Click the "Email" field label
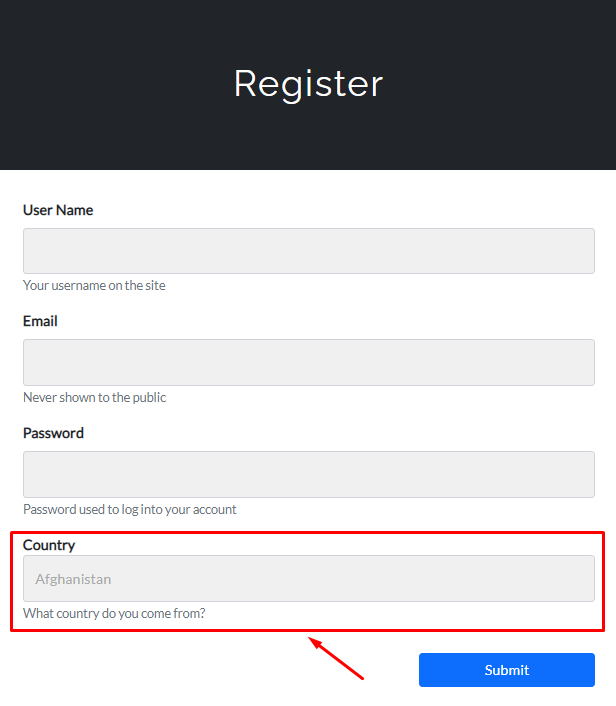Image resolution: width=616 pixels, height=706 pixels. coord(40,321)
